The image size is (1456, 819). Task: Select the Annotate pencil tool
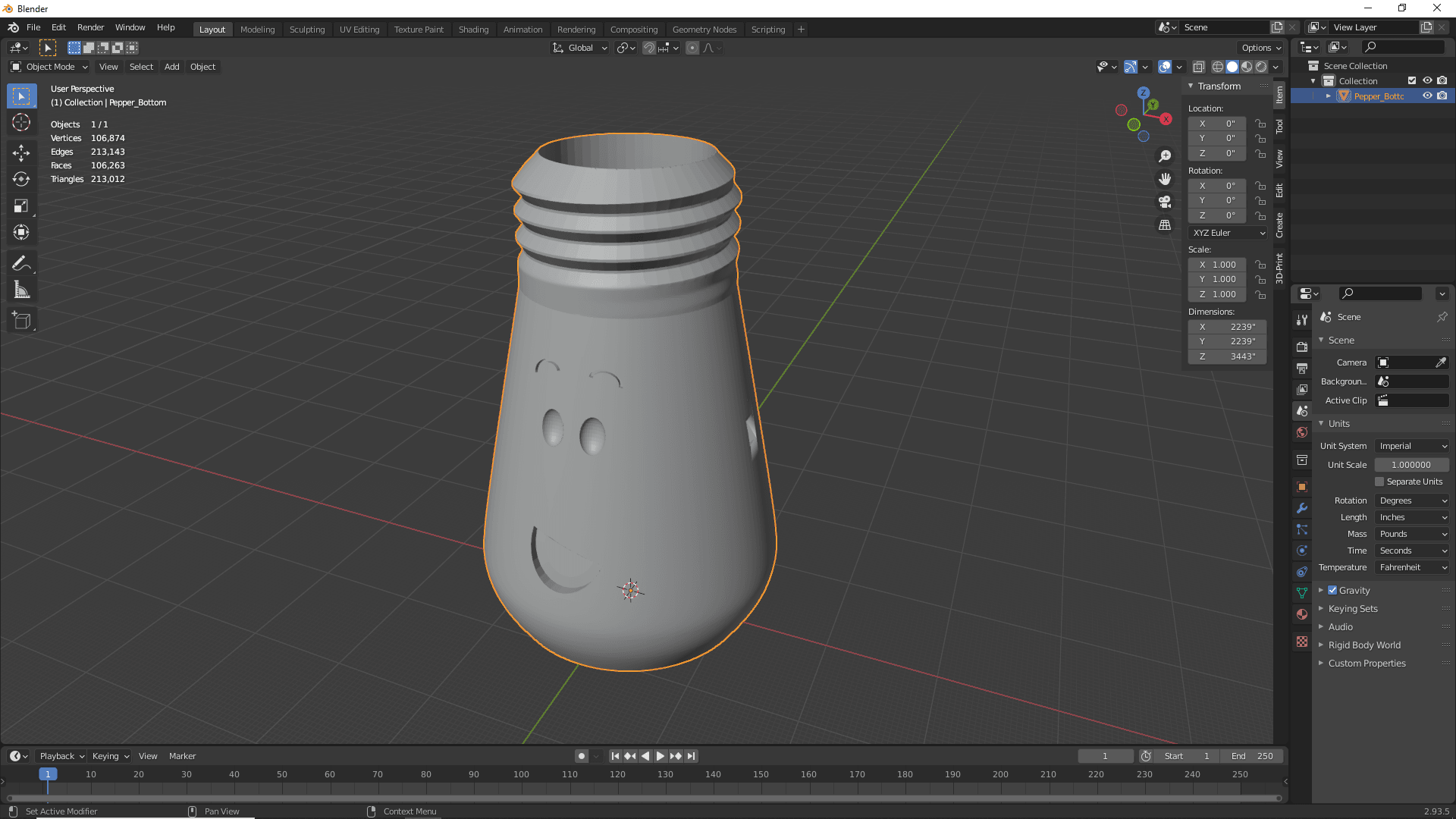21,263
